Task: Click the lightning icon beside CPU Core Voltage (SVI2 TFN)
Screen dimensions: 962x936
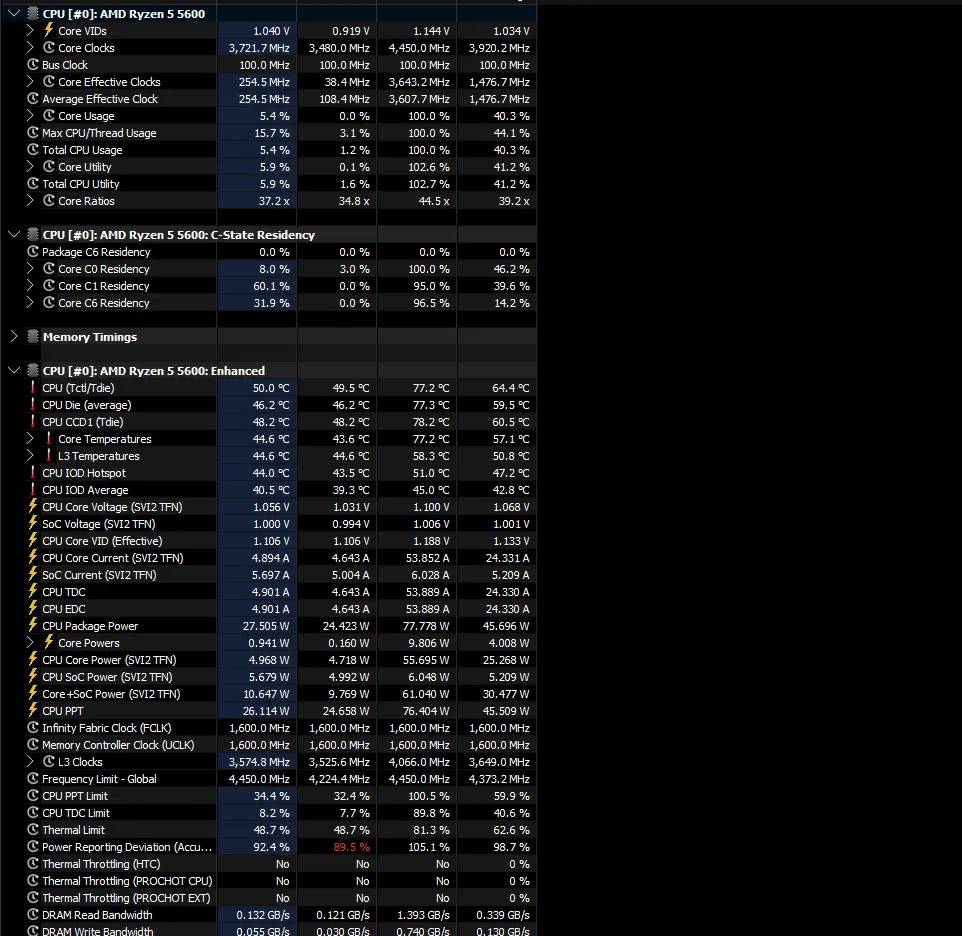Action: [x=33, y=506]
